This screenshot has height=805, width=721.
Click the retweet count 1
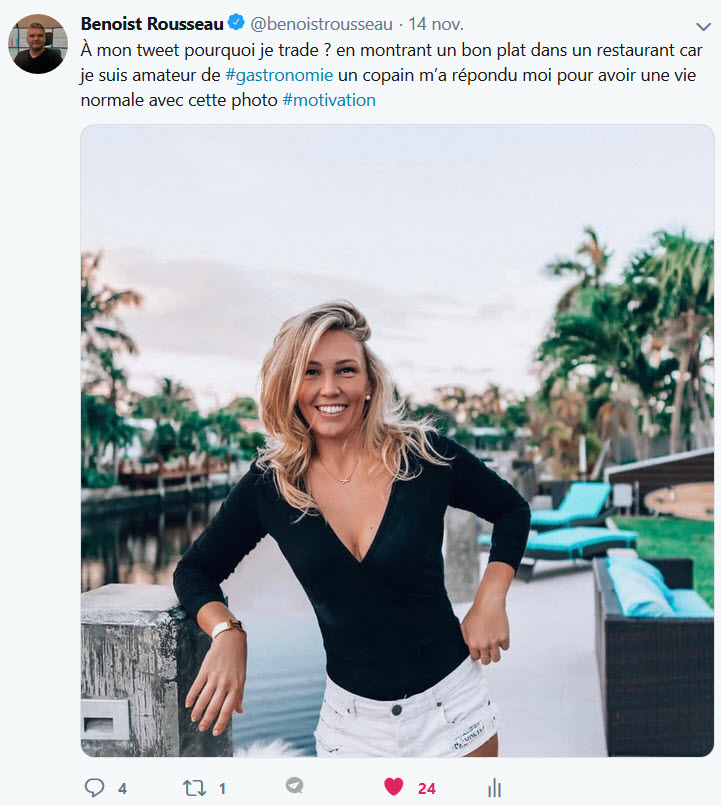pyautogui.click(x=222, y=788)
